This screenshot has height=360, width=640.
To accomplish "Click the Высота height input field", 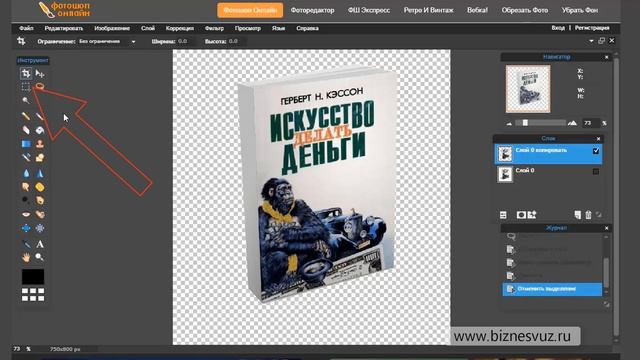I will tap(236, 42).
